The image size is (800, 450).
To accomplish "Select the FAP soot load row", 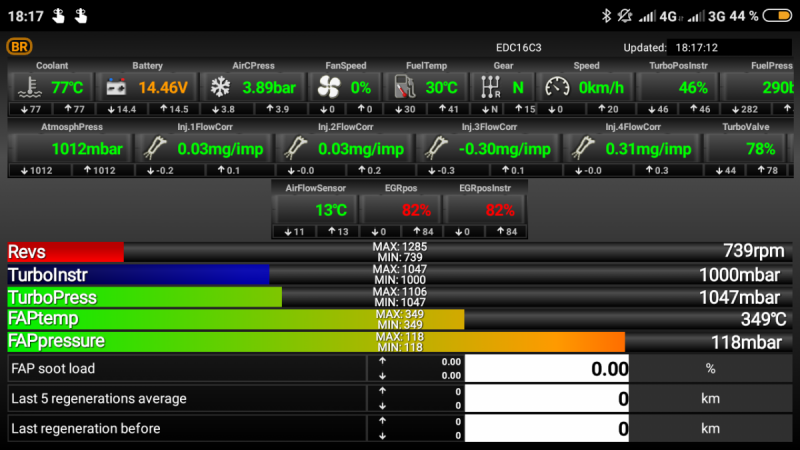I will 185,368.
